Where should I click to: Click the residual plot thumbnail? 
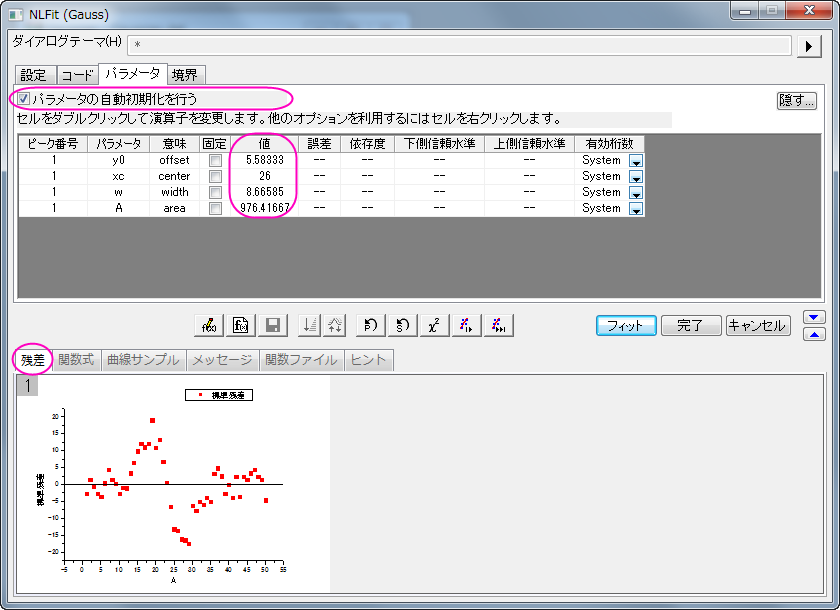(x=173, y=484)
